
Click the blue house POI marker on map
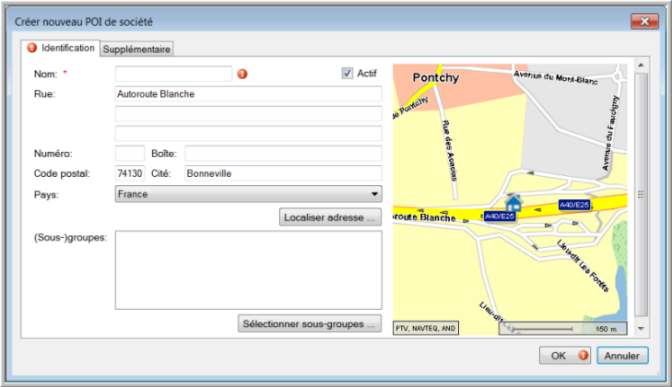click(513, 203)
